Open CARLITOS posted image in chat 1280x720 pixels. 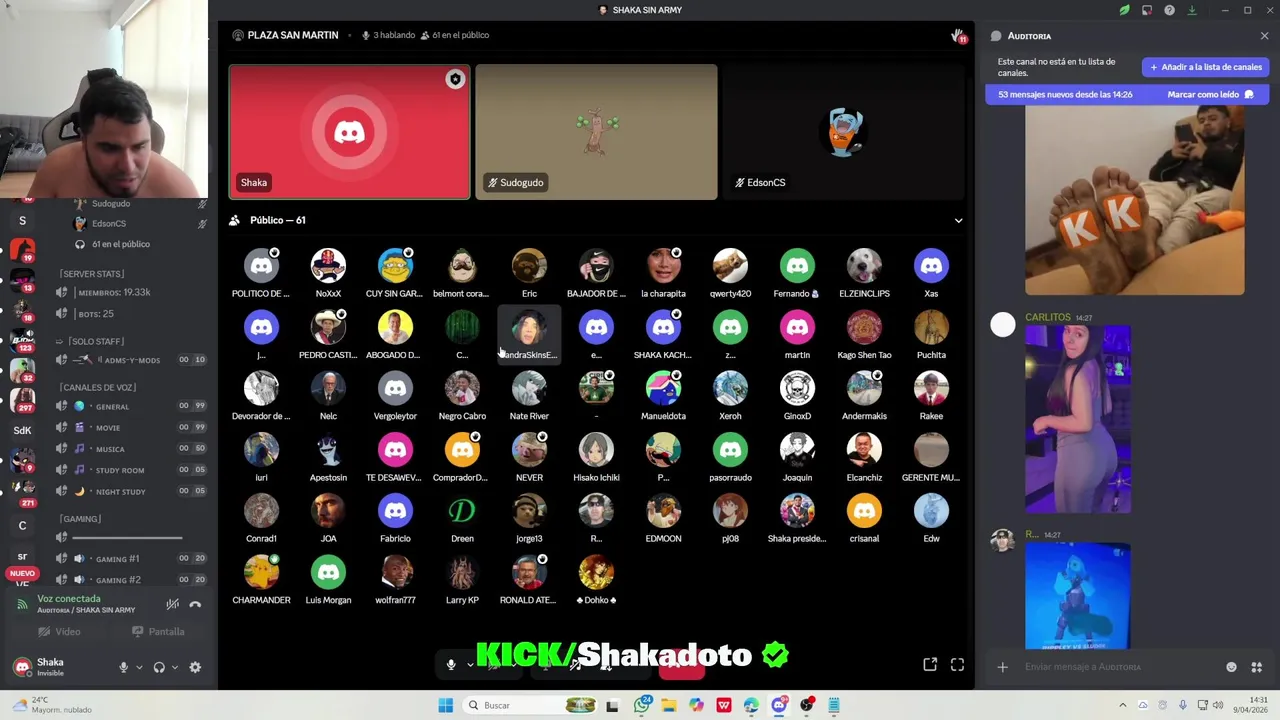[x=1078, y=419]
